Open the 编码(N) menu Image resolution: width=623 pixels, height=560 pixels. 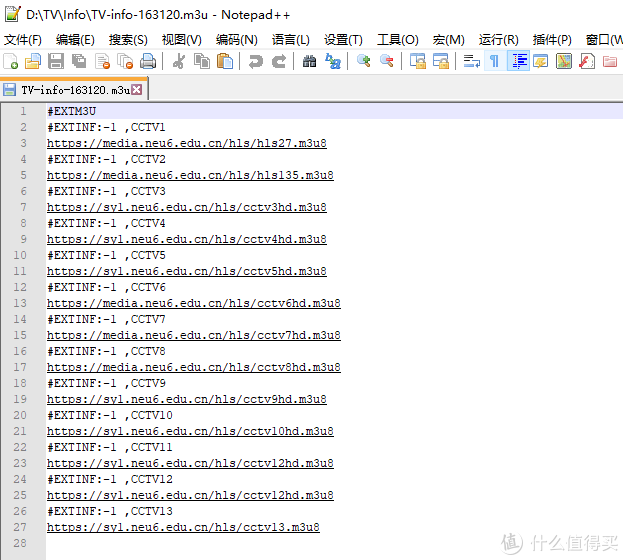237,40
